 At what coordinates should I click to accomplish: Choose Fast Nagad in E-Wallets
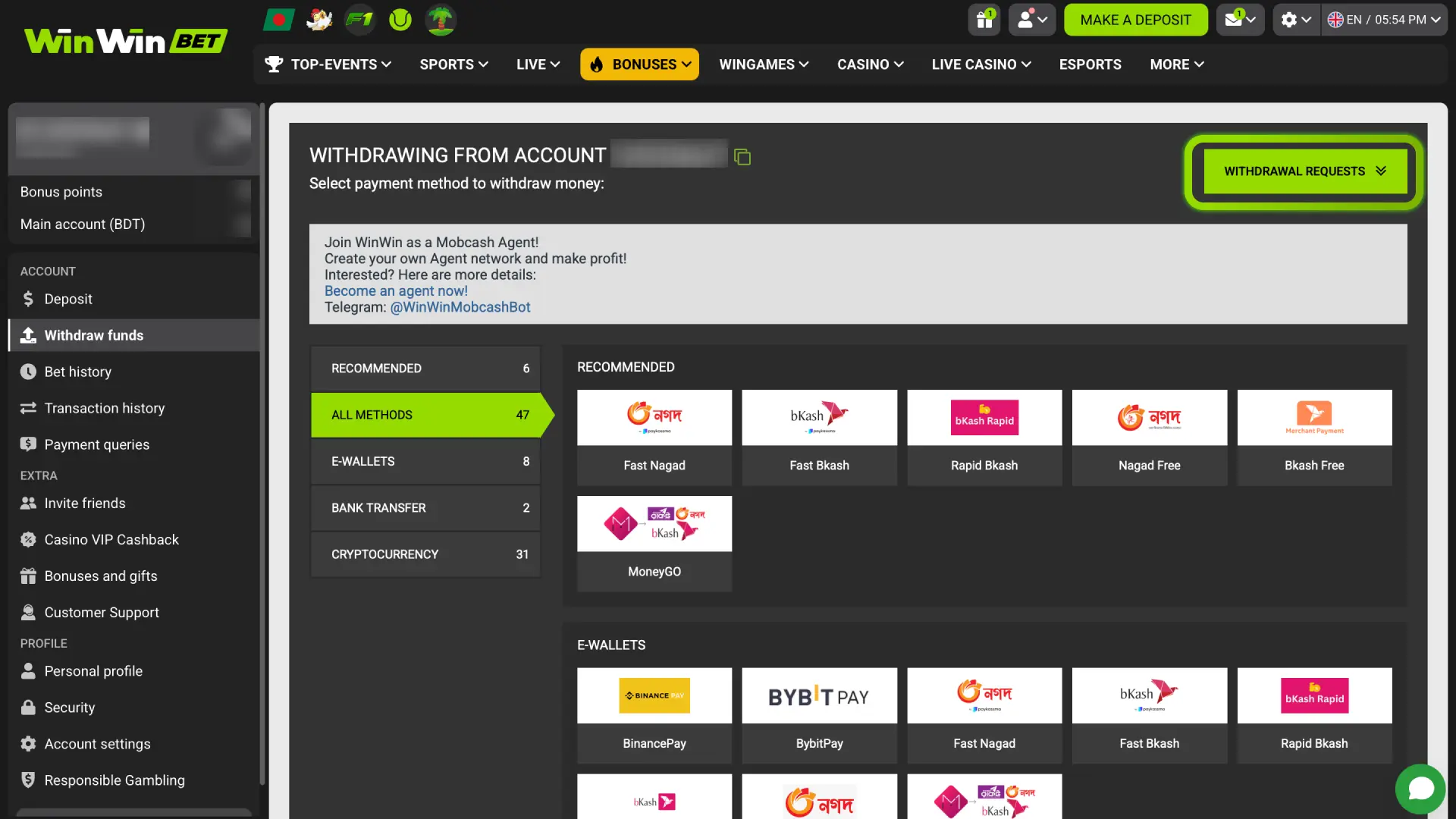(984, 716)
